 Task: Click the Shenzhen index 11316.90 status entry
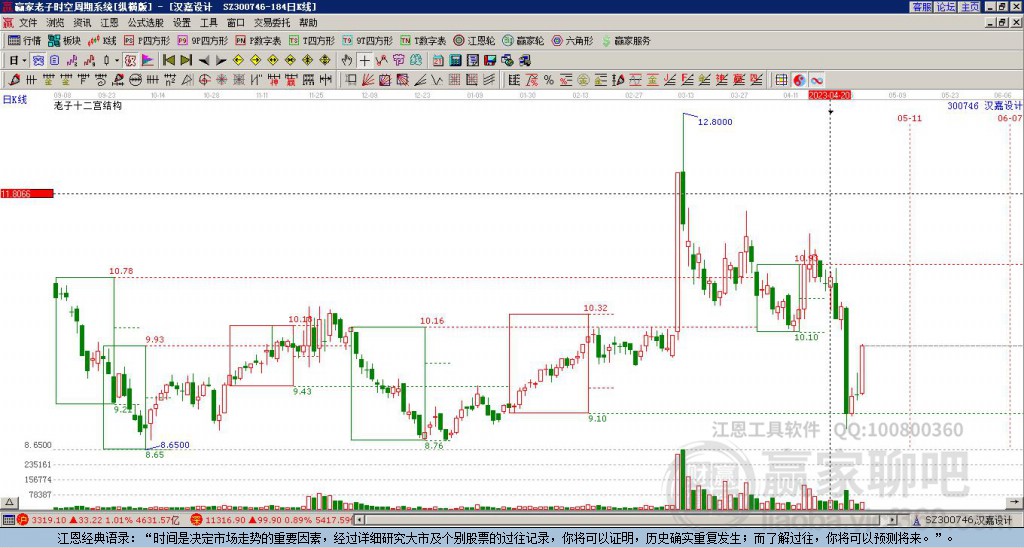[x=271, y=520]
